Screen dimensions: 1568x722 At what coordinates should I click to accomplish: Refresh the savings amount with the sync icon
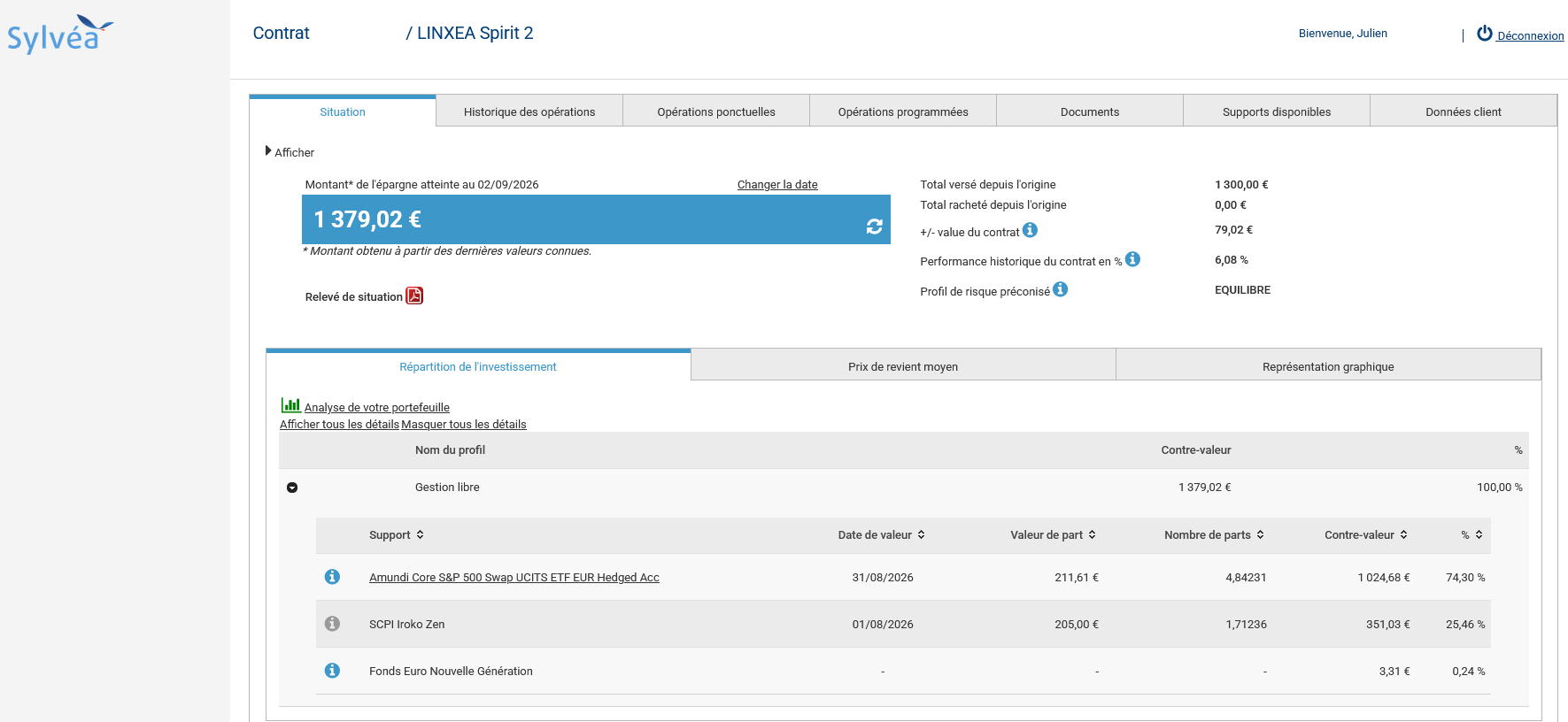(874, 227)
